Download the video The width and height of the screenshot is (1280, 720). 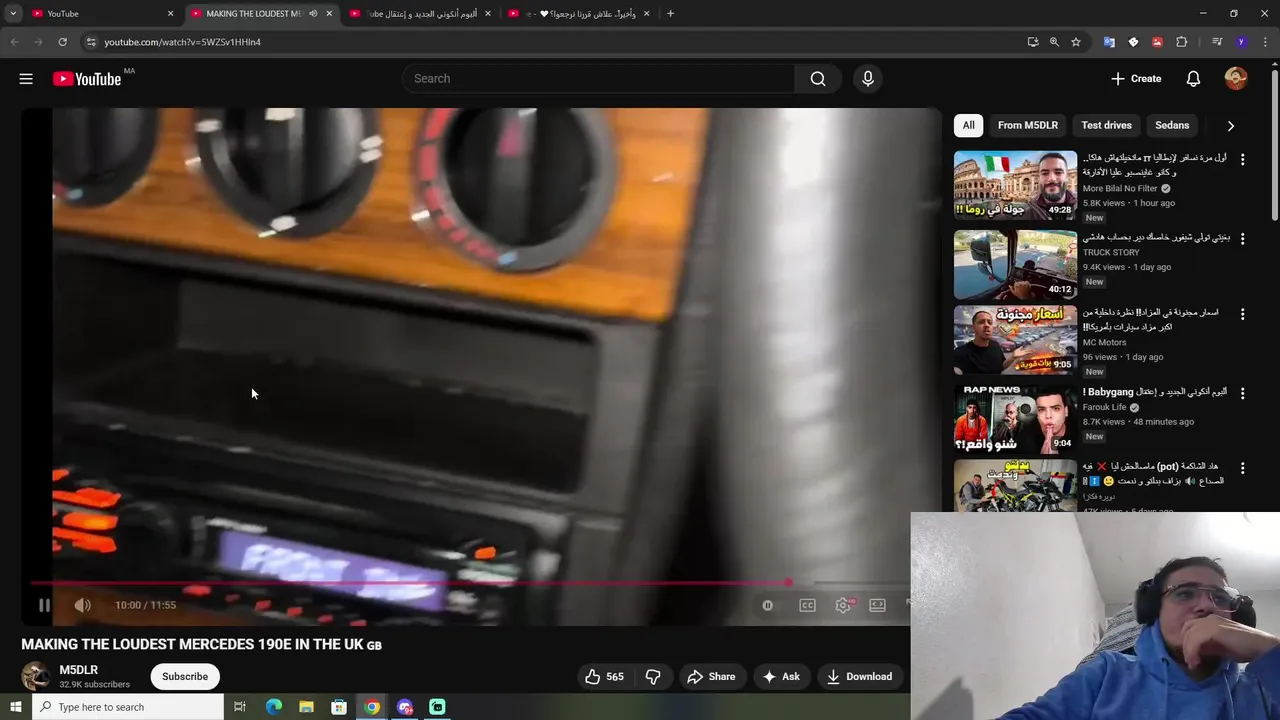click(x=859, y=677)
